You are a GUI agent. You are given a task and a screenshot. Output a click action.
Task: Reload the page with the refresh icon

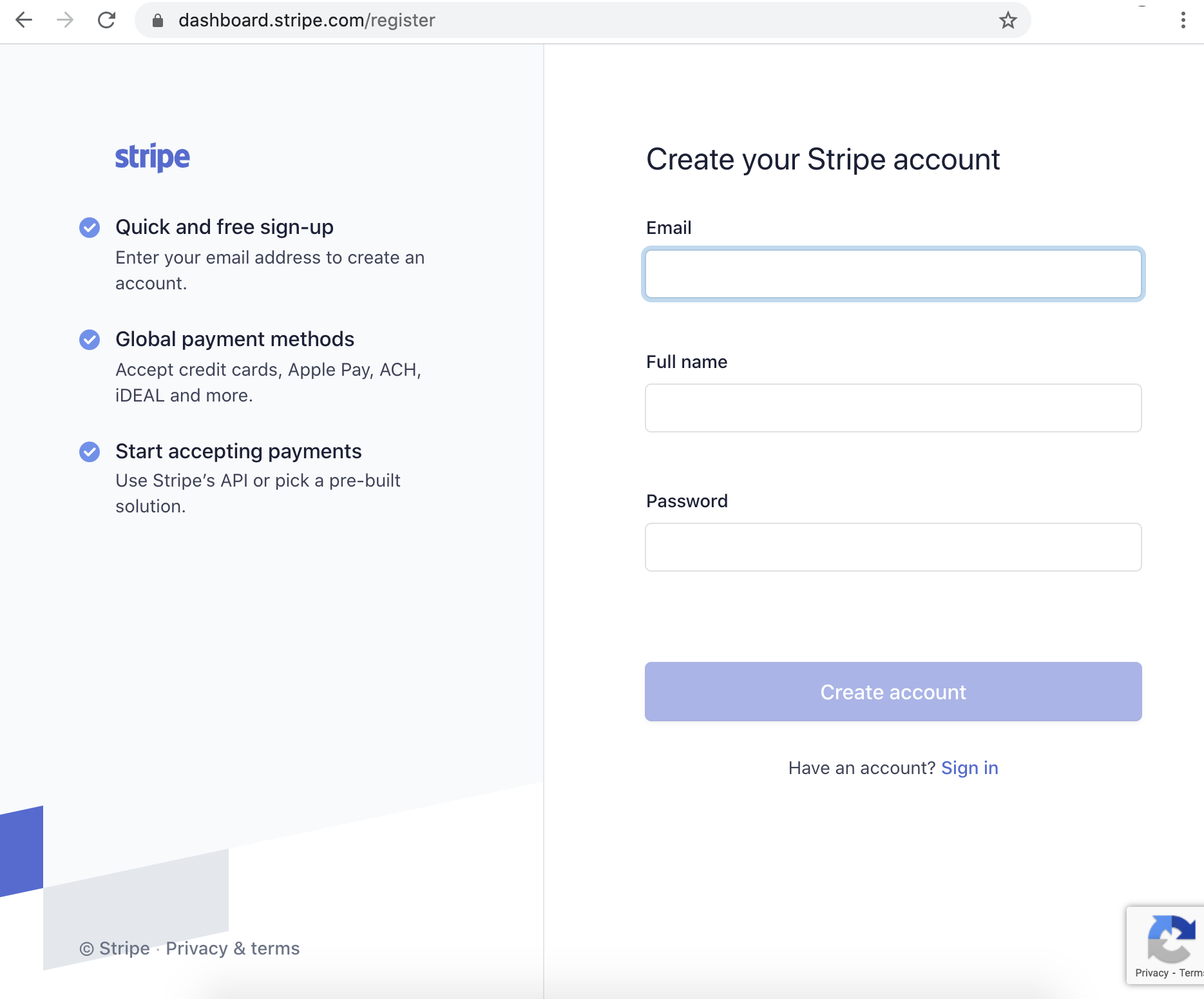pyautogui.click(x=107, y=20)
